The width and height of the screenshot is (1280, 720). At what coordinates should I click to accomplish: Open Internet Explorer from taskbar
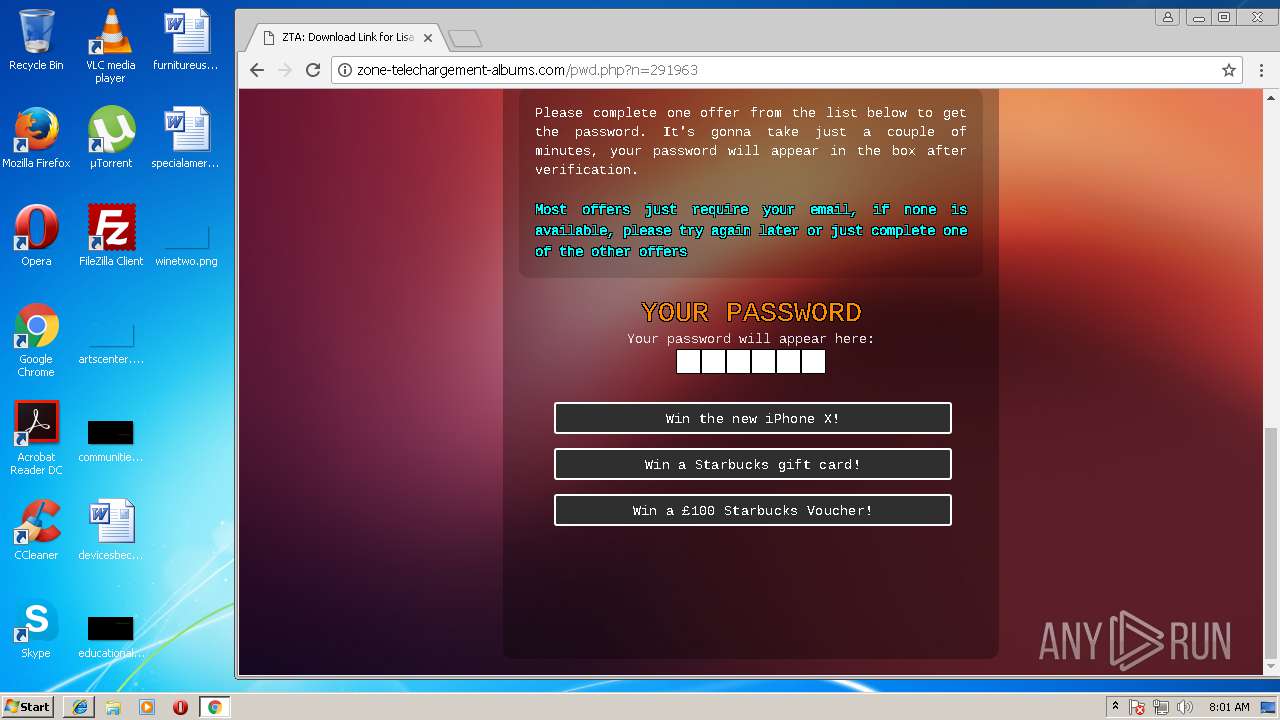[x=79, y=707]
